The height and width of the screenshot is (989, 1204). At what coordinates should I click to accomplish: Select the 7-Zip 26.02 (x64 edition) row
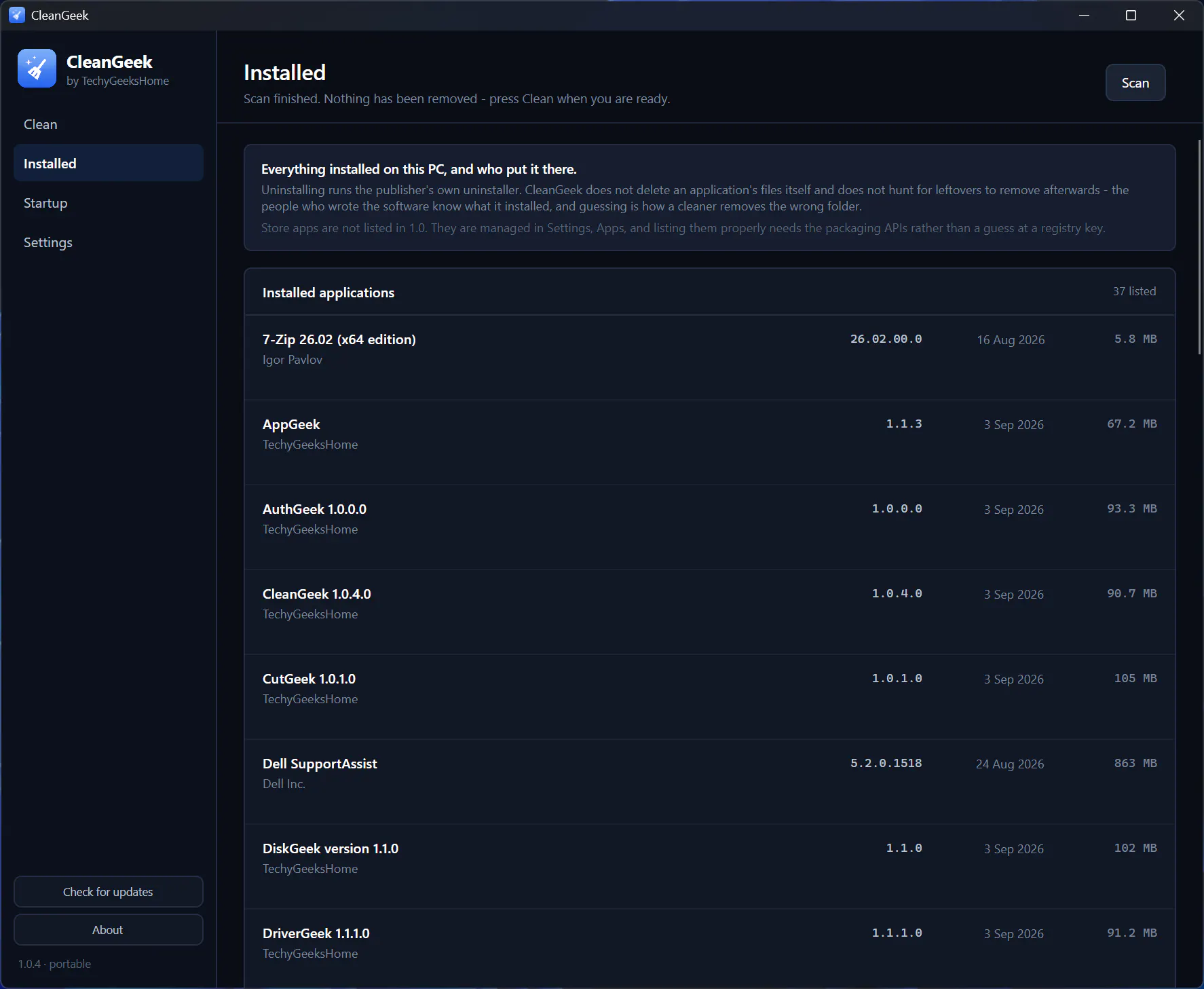click(710, 358)
